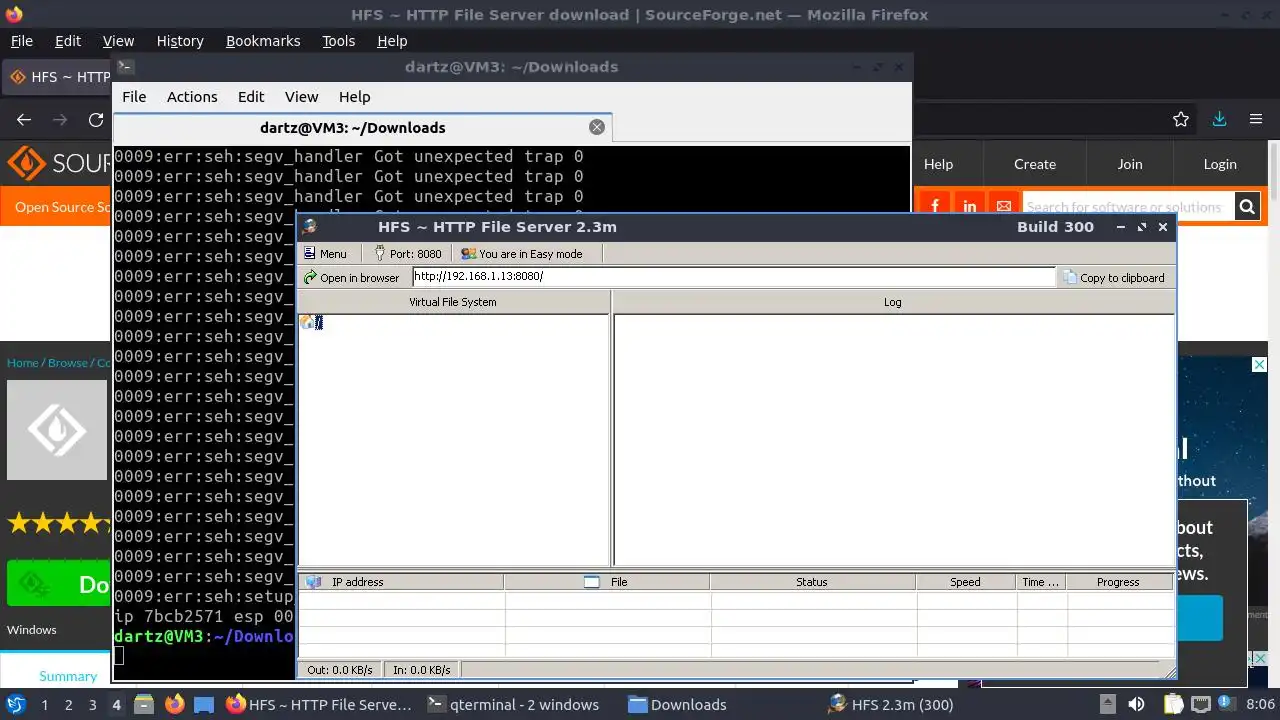Switch to workspace 1
This screenshot has height=720, width=1280.
click(x=44, y=705)
